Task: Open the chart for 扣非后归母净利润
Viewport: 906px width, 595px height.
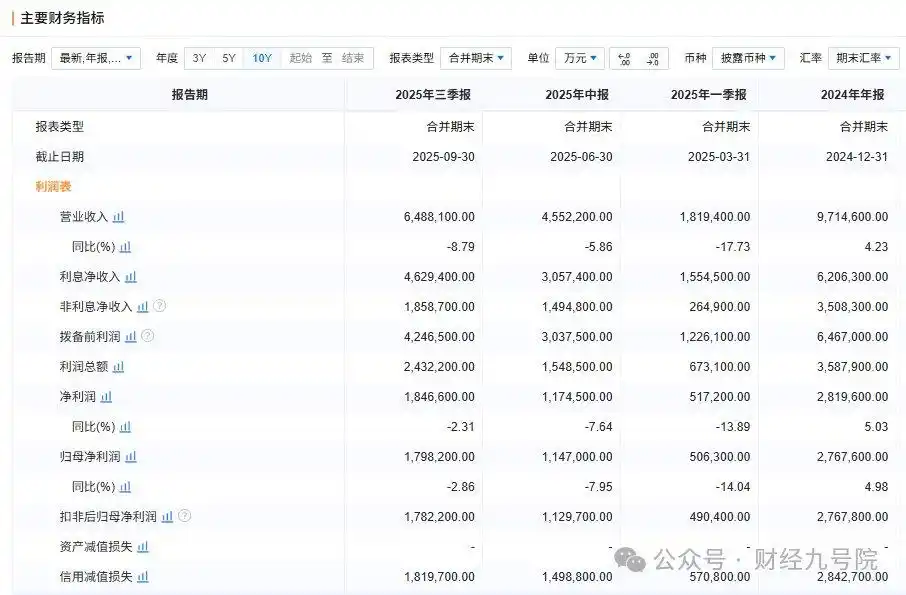Action: pyautogui.click(x=166, y=517)
